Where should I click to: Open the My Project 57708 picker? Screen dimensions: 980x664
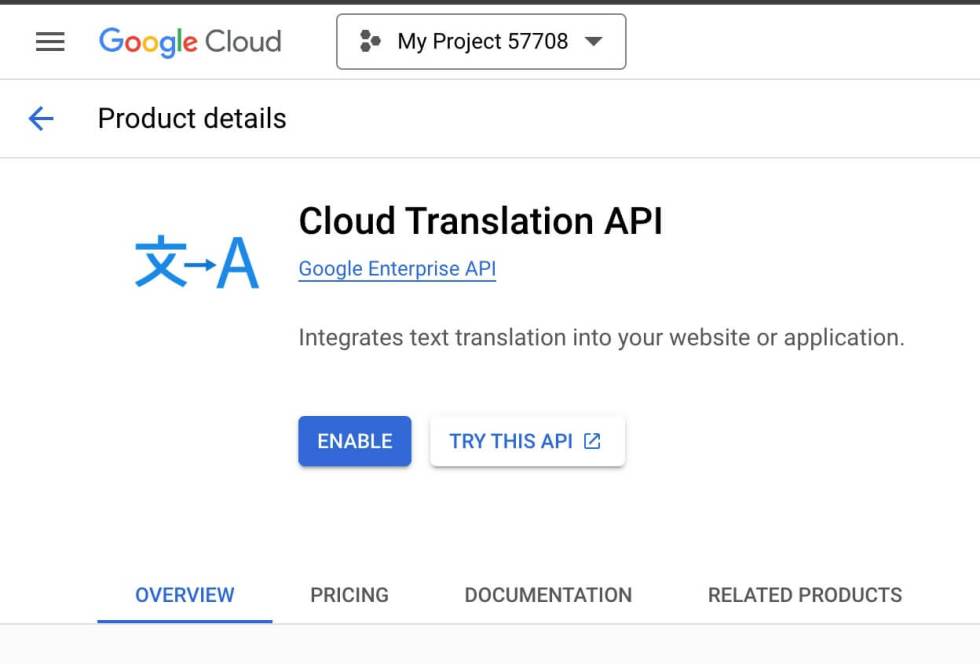tap(482, 42)
